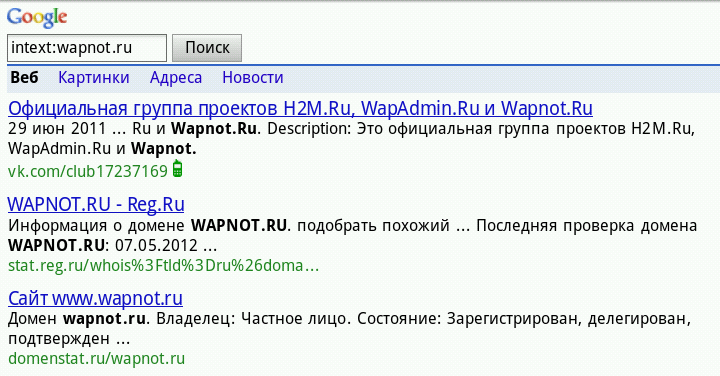Switch to the Картинки tab
Image resolution: width=720 pixels, height=376 pixels.
[x=94, y=78]
